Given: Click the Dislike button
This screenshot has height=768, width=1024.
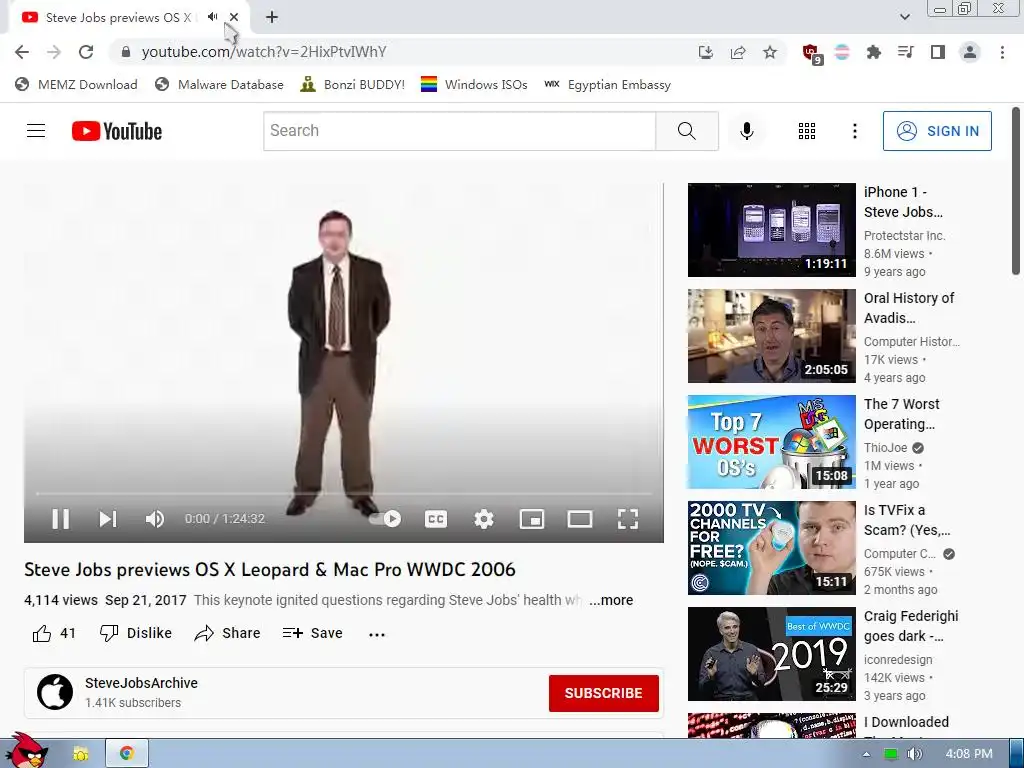Looking at the screenshot, I should 136,633.
